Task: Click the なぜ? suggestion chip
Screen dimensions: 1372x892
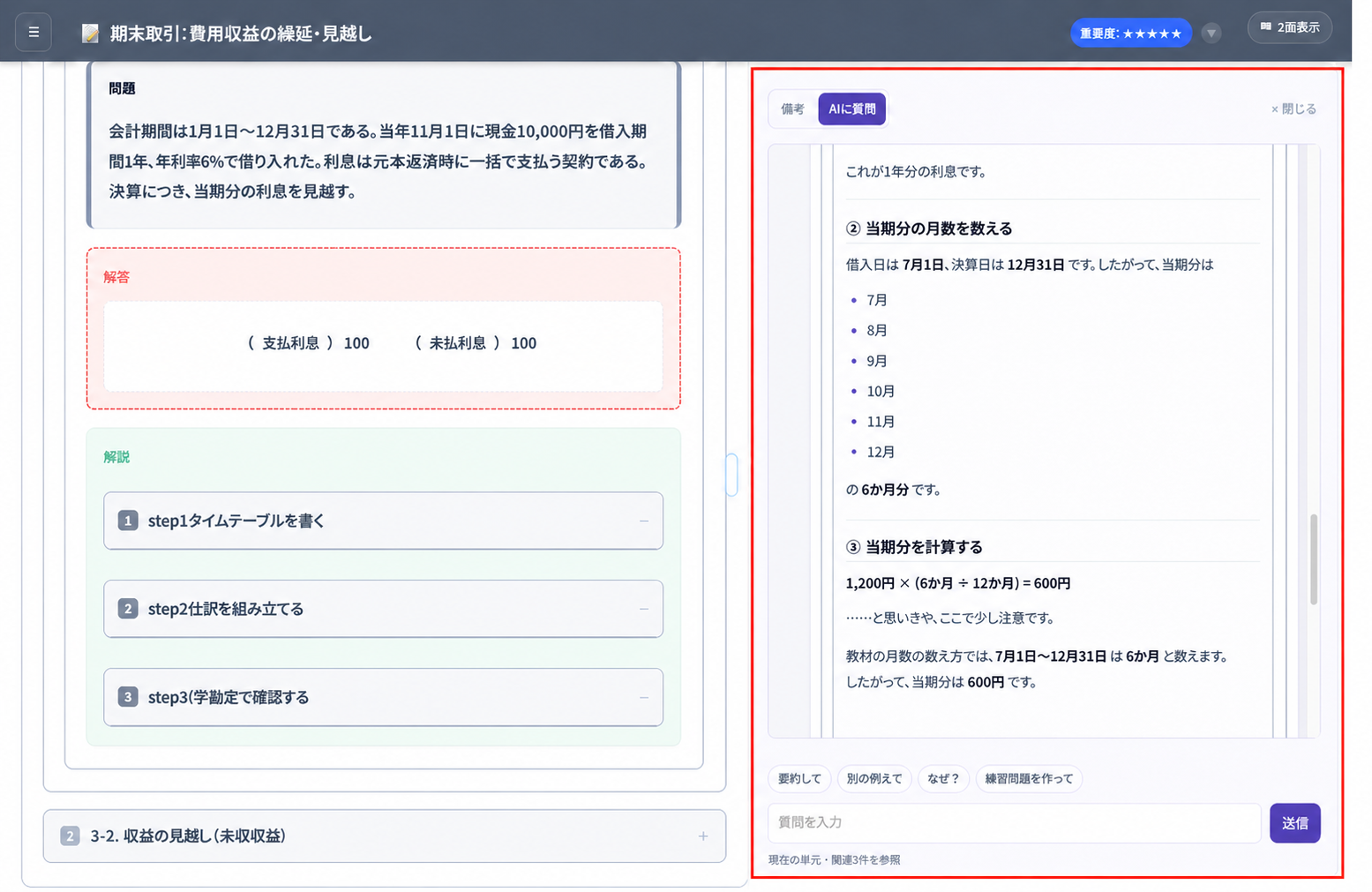Action: click(943, 779)
